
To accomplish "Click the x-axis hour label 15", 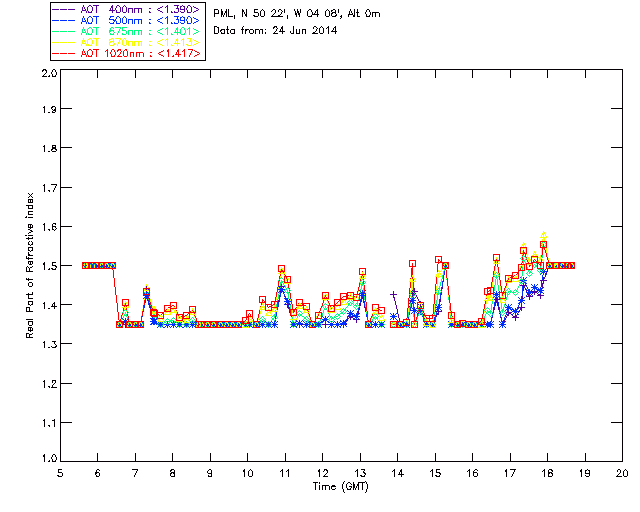I will pos(435,473).
